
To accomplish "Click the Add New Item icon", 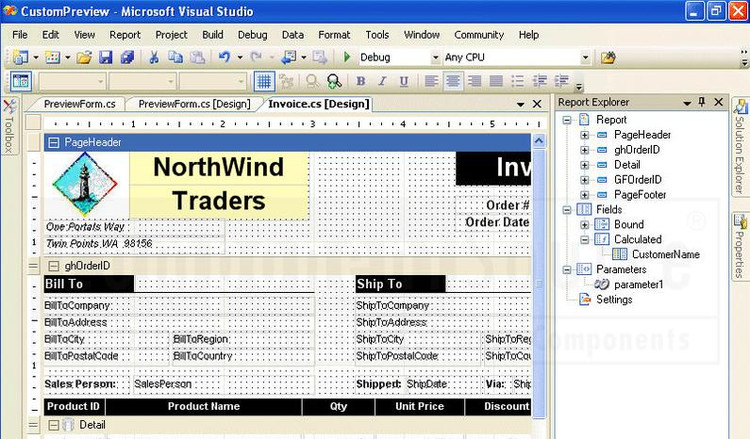I will pos(53,57).
